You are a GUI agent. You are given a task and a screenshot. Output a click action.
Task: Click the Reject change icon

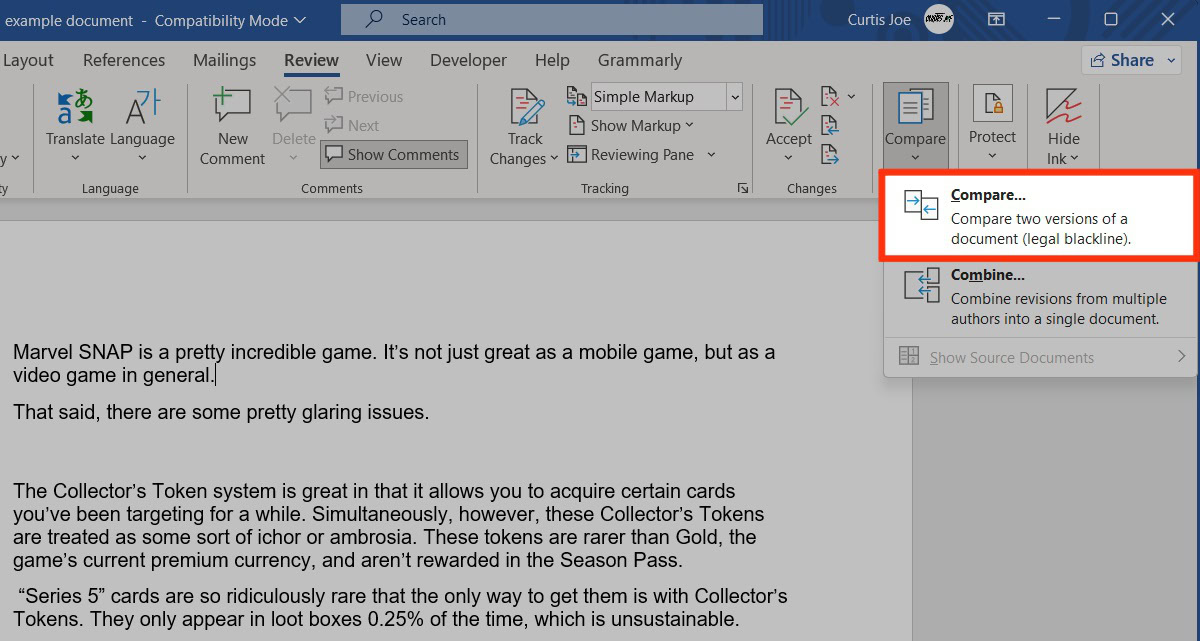click(x=830, y=97)
